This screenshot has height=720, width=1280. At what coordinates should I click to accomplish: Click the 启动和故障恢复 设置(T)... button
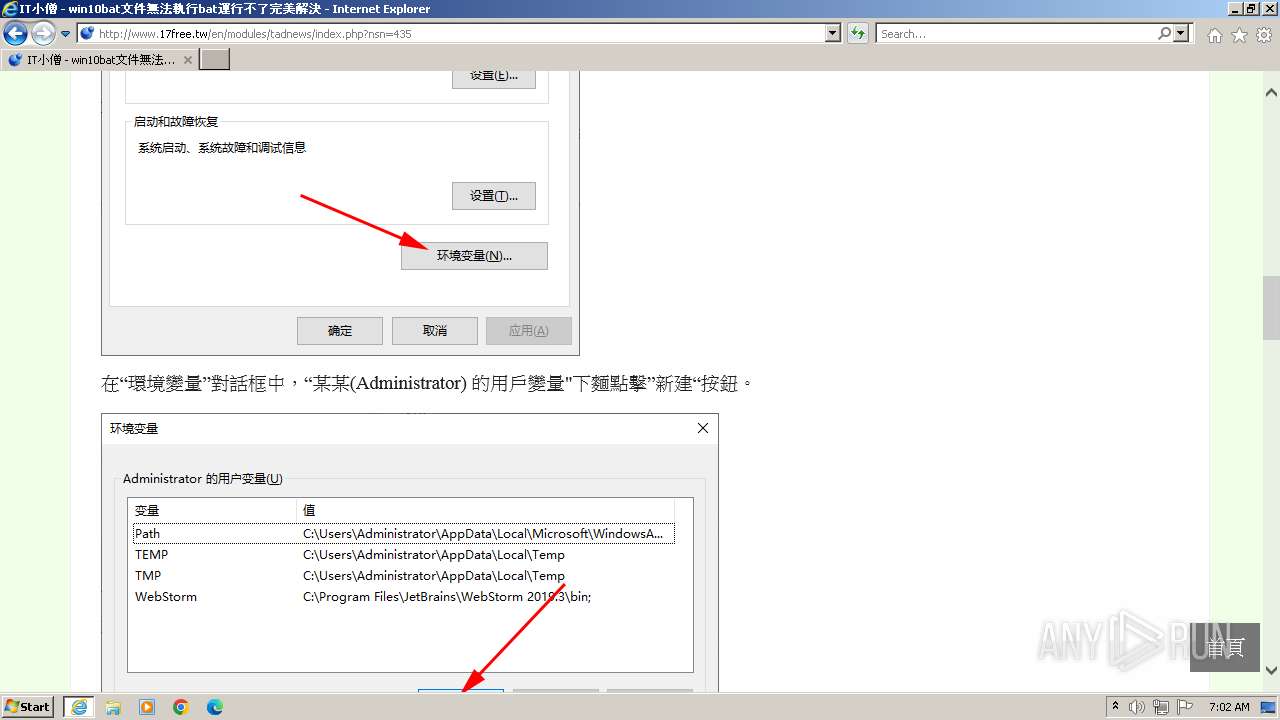[x=494, y=196]
